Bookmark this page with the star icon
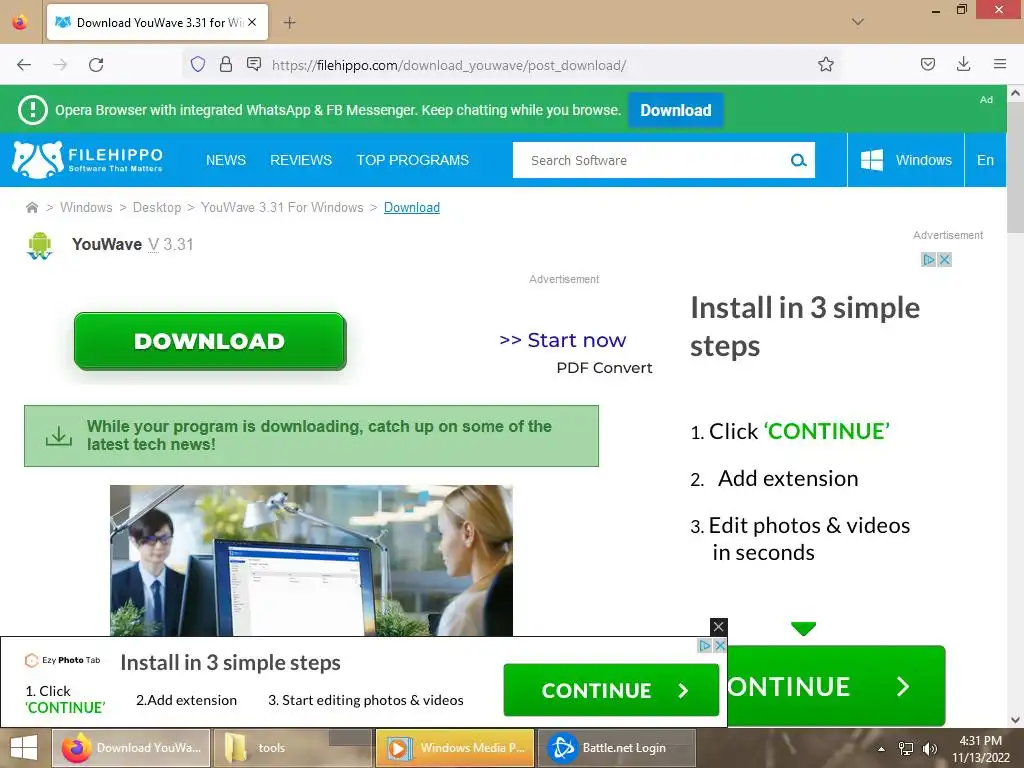The width and height of the screenshot is (1024, 768). pyautogui.click(x=825, y=64)
